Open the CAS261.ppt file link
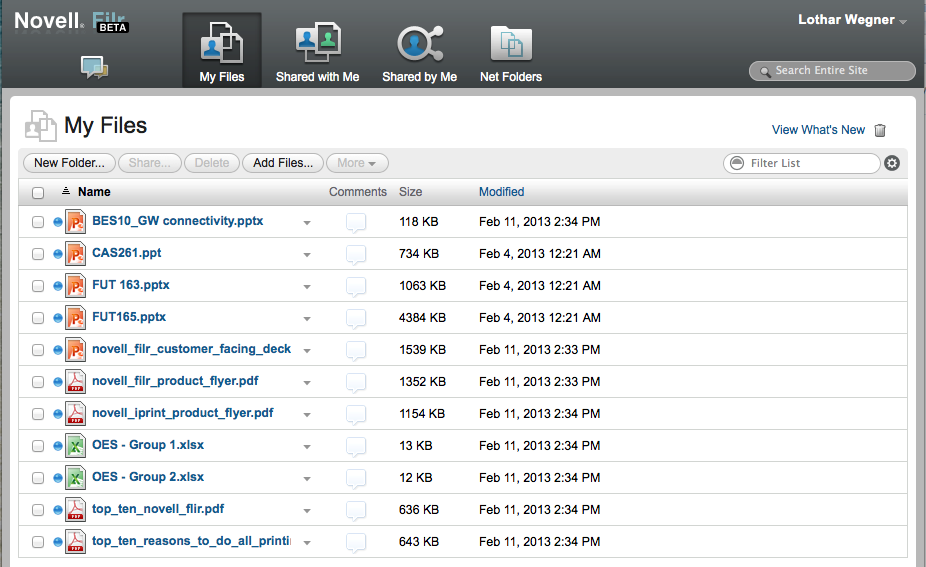The width and height of the screenshot is (926, 567). pyautogui.click(x=126, y=253)
